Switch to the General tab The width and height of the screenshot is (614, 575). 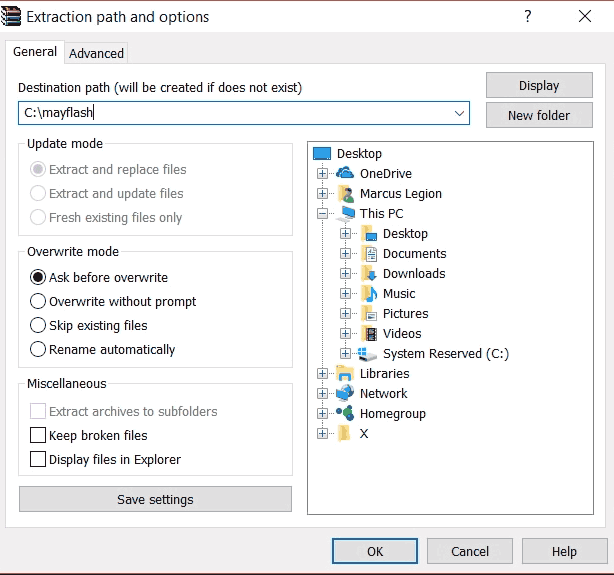point(35,52)
